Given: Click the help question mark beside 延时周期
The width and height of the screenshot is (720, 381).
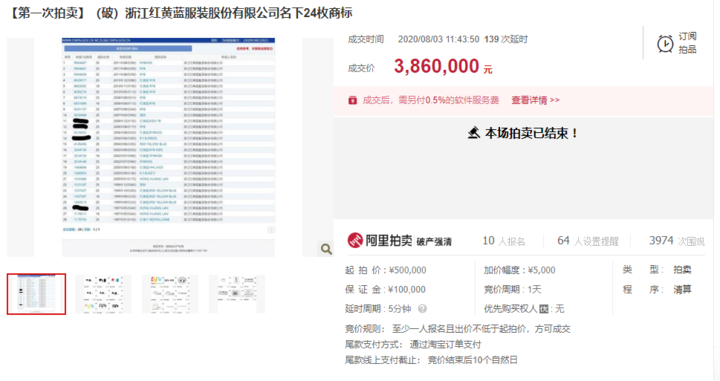Looking at the screenshot, I should (422, 308).
